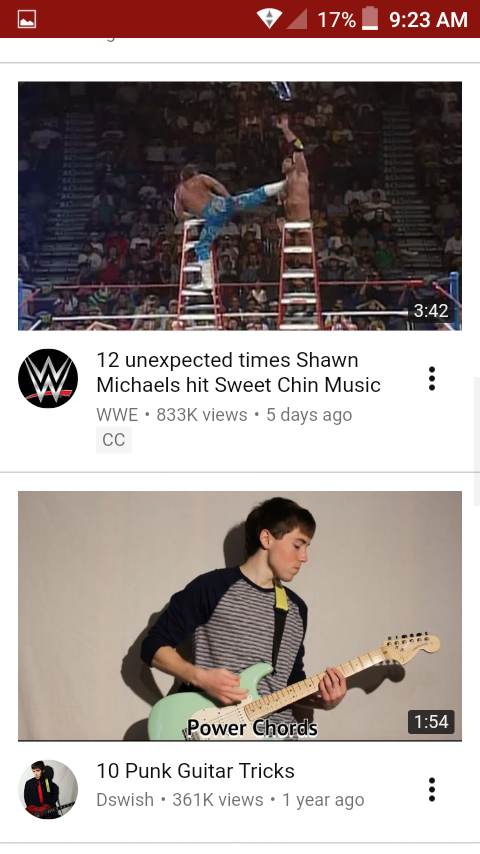The image size is (480, 854).
Task: Tap the 1:54 duration badge
Action: coord(431,722)
